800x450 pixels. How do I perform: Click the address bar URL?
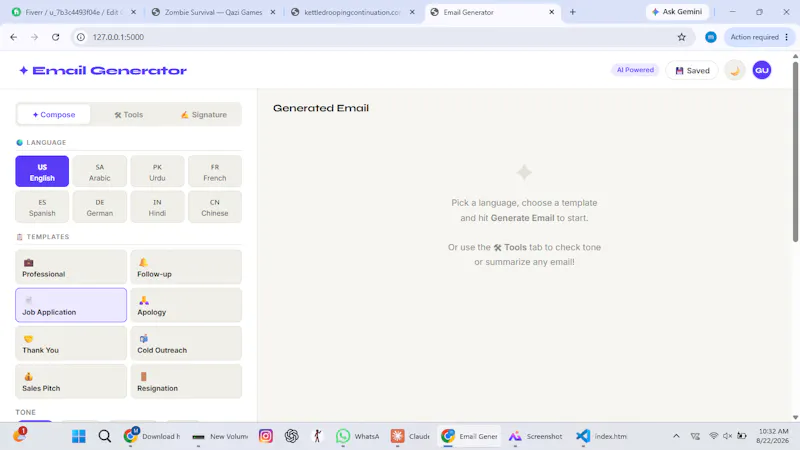[118, 37]
